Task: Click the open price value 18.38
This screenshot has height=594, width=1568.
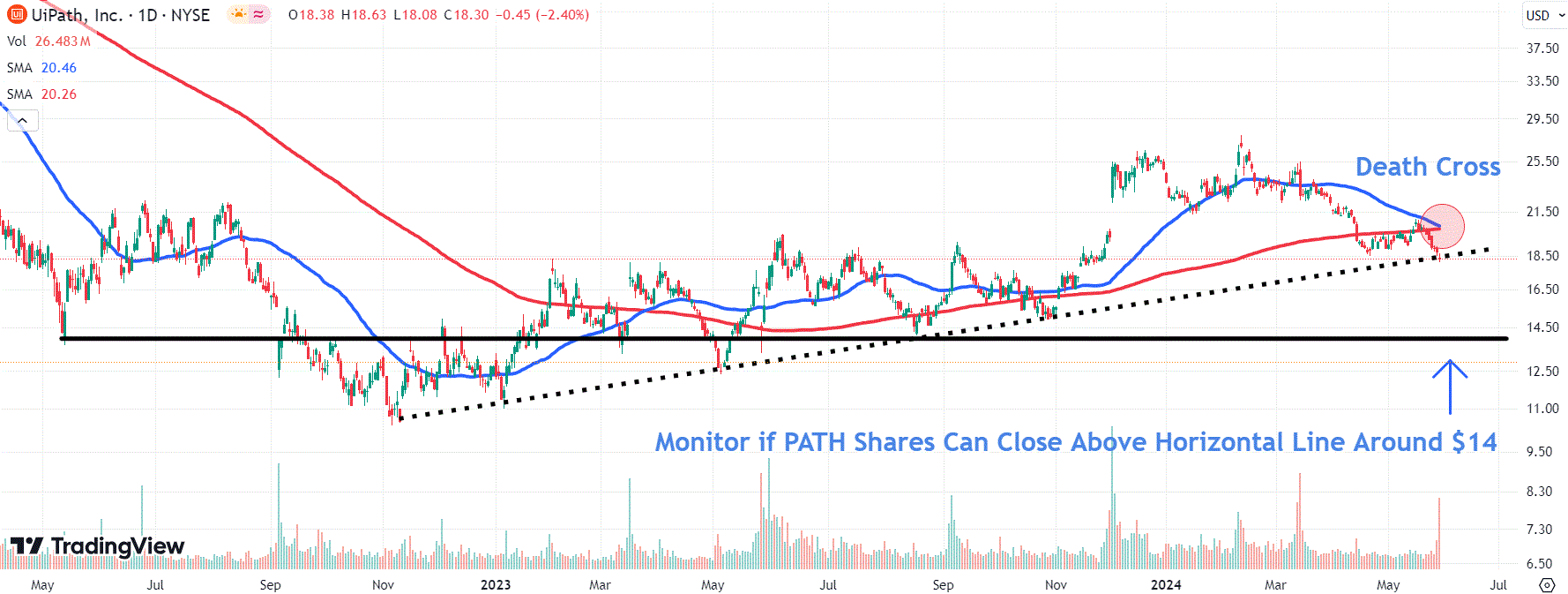Action: pos(317,15)
